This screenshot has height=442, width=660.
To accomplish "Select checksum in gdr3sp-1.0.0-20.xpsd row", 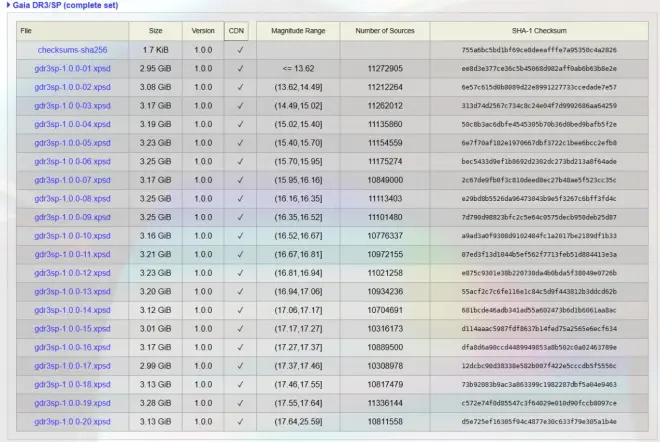I will (x=539, y=421).
